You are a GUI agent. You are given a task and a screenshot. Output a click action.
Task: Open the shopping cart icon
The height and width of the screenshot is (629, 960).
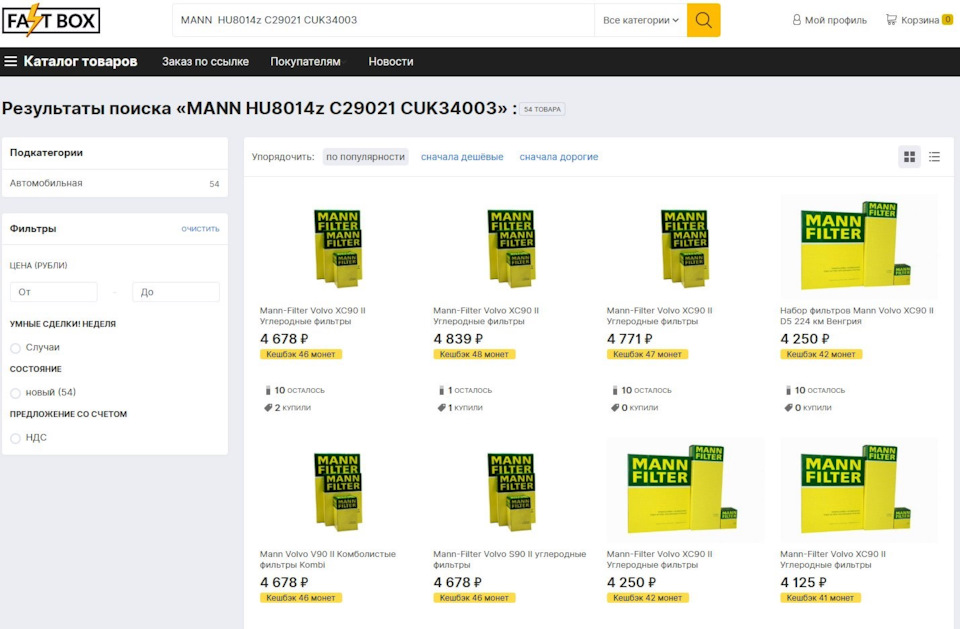click(x=891, y=20)
